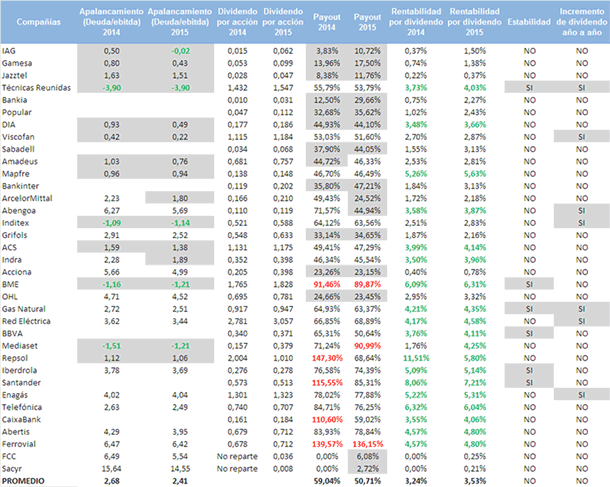Select PROMEDIO 59,04% payout 2014 value

coord(327,481)
